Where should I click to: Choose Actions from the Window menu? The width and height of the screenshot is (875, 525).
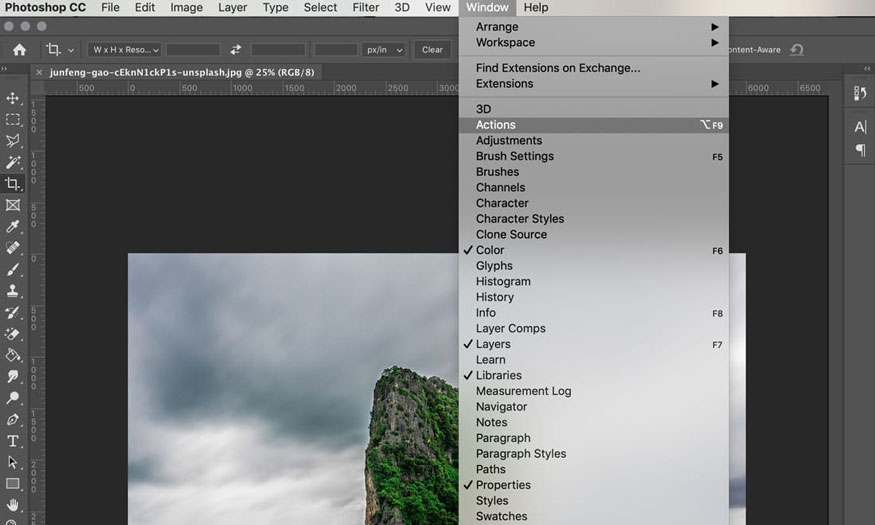click(x=496, y=125)
